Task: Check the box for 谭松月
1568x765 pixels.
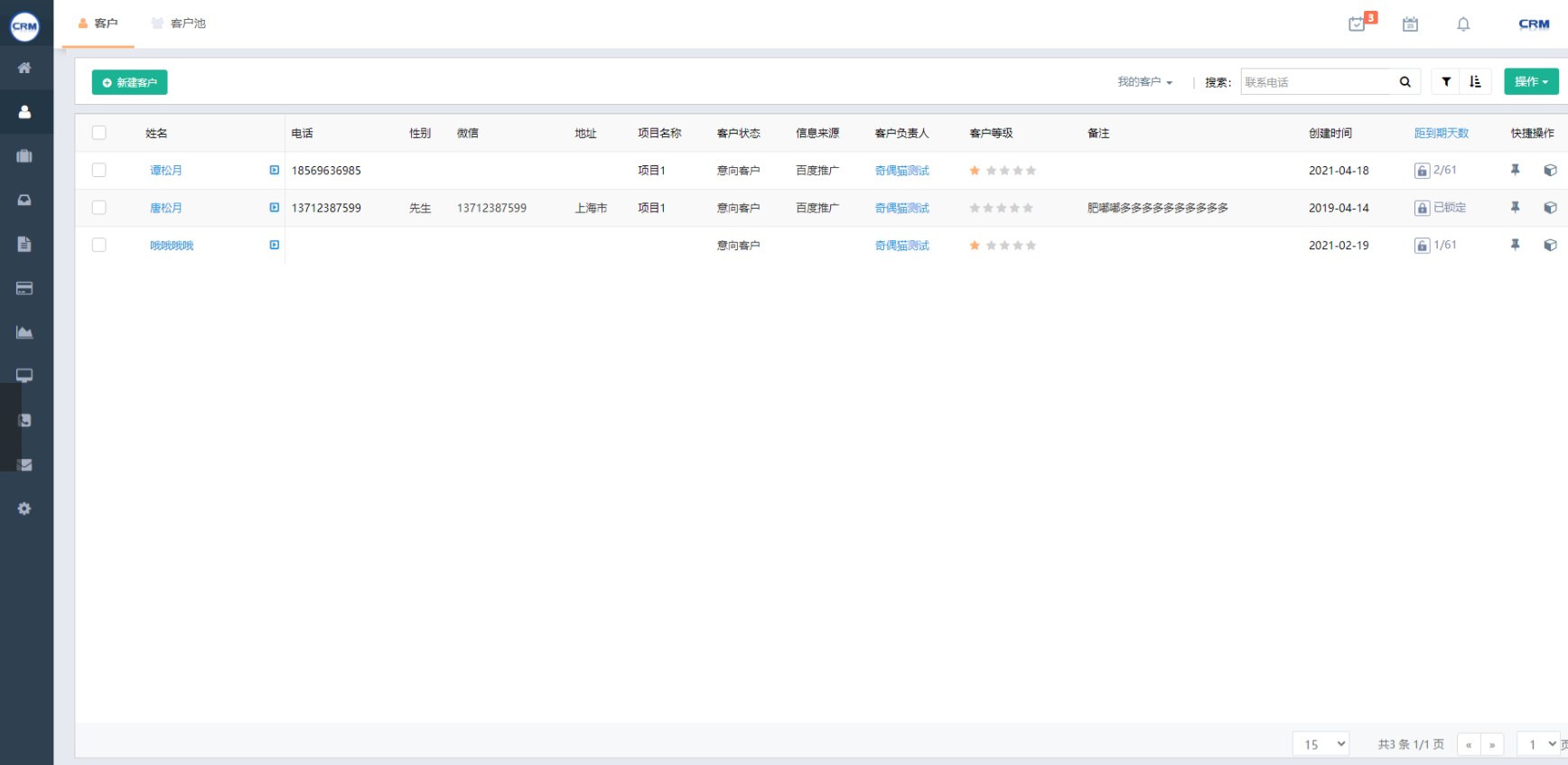Action: pyautogui.click(x=99, y=170)
